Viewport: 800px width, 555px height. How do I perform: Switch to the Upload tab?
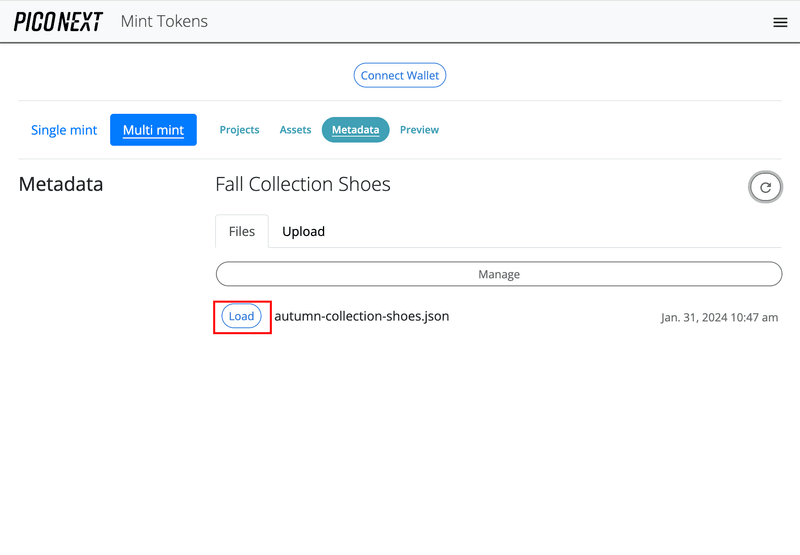click(x=303, y=231)
